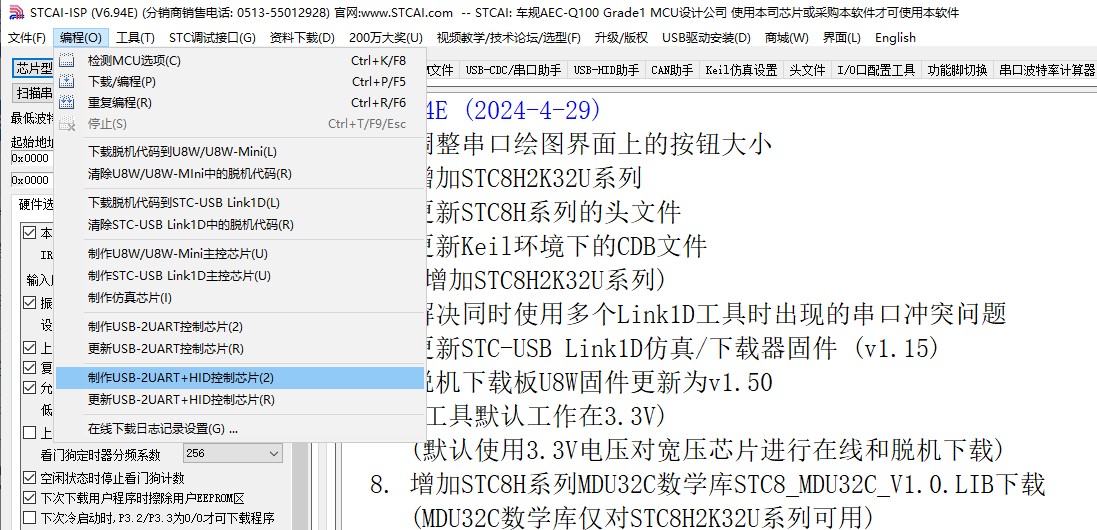This screenshot has width=1097, height=530.
Task: Switch to 头文件 tab
Action: click(807, 70)
